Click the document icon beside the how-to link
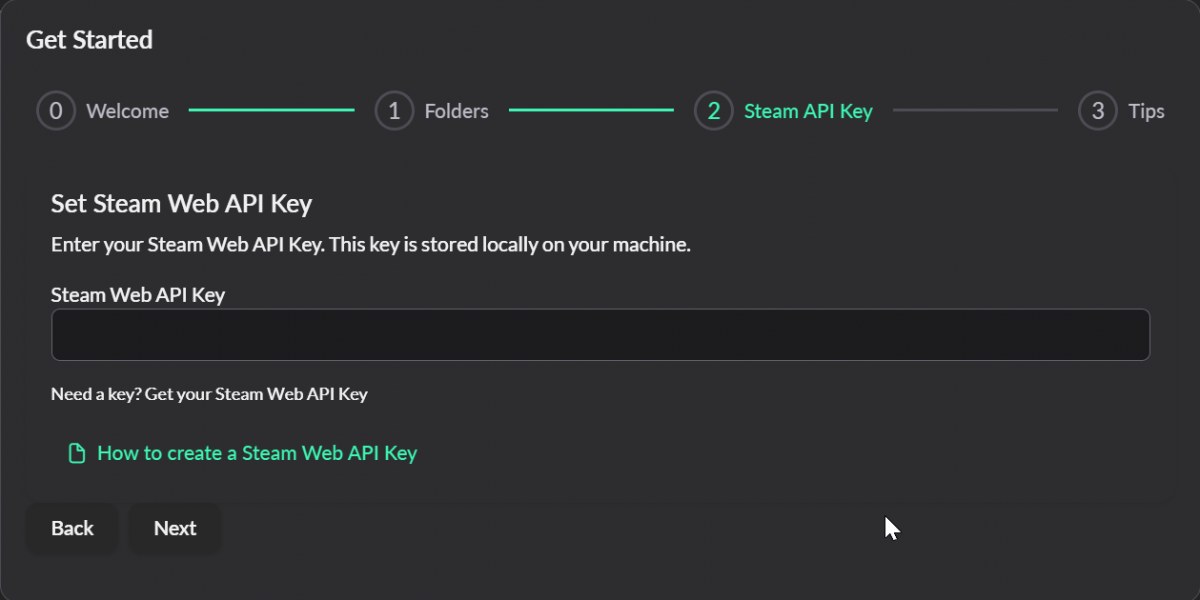Image resolution: width=1200 pixels, height=600 pixels. click(x=76, y=454)
